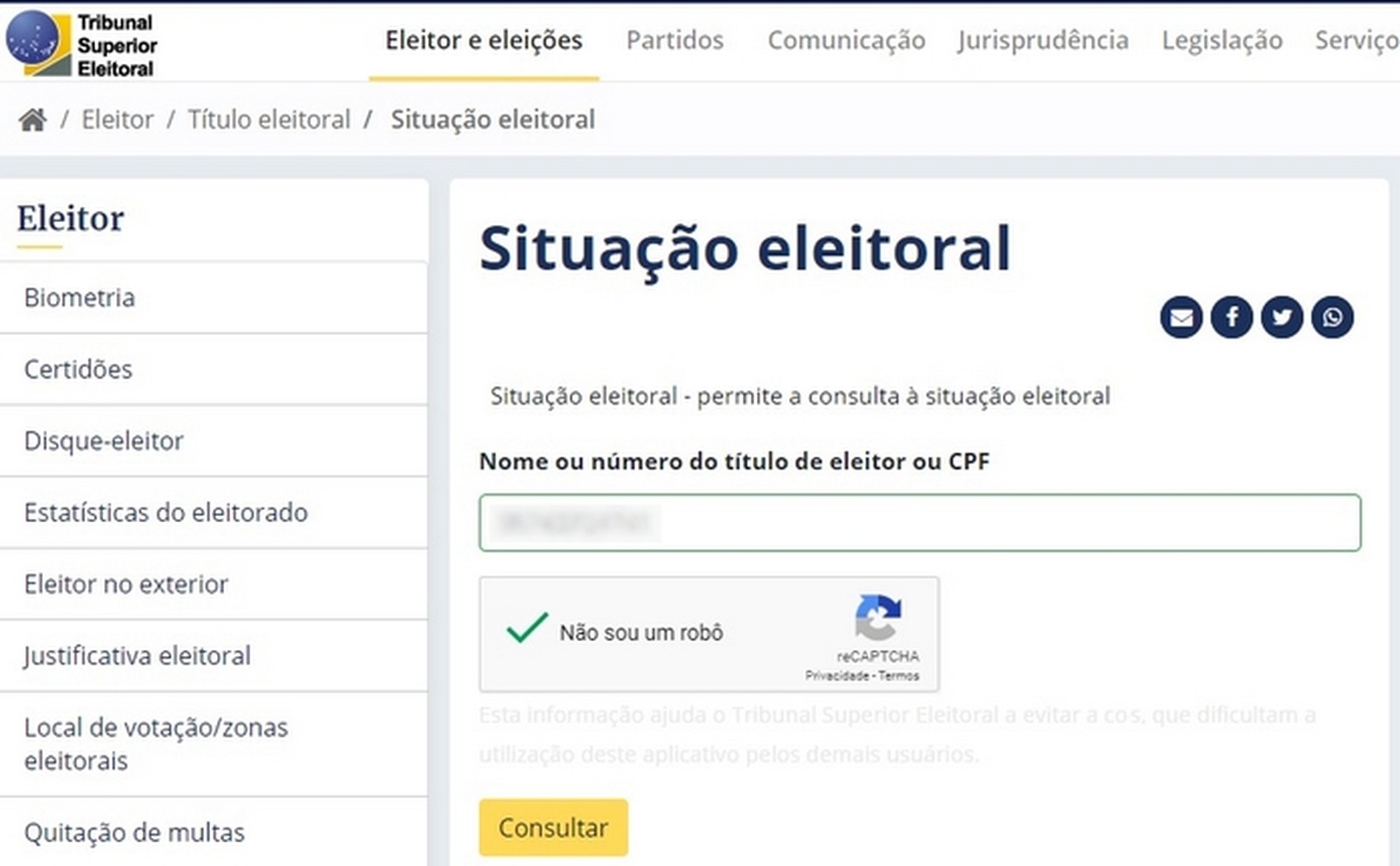This screenshot has height=866, width=1400.
Task: Select Justificativa eleitoral in sidebar
Action: (x=137, y=655)
